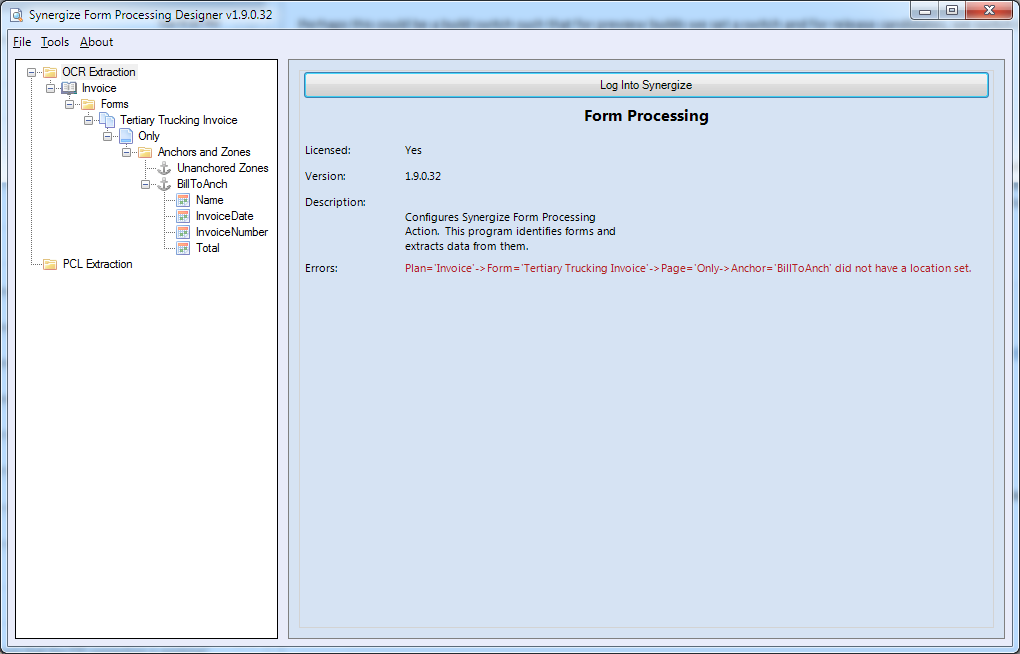Click the InvoiceDate zone icon

(x=183, y=216)
